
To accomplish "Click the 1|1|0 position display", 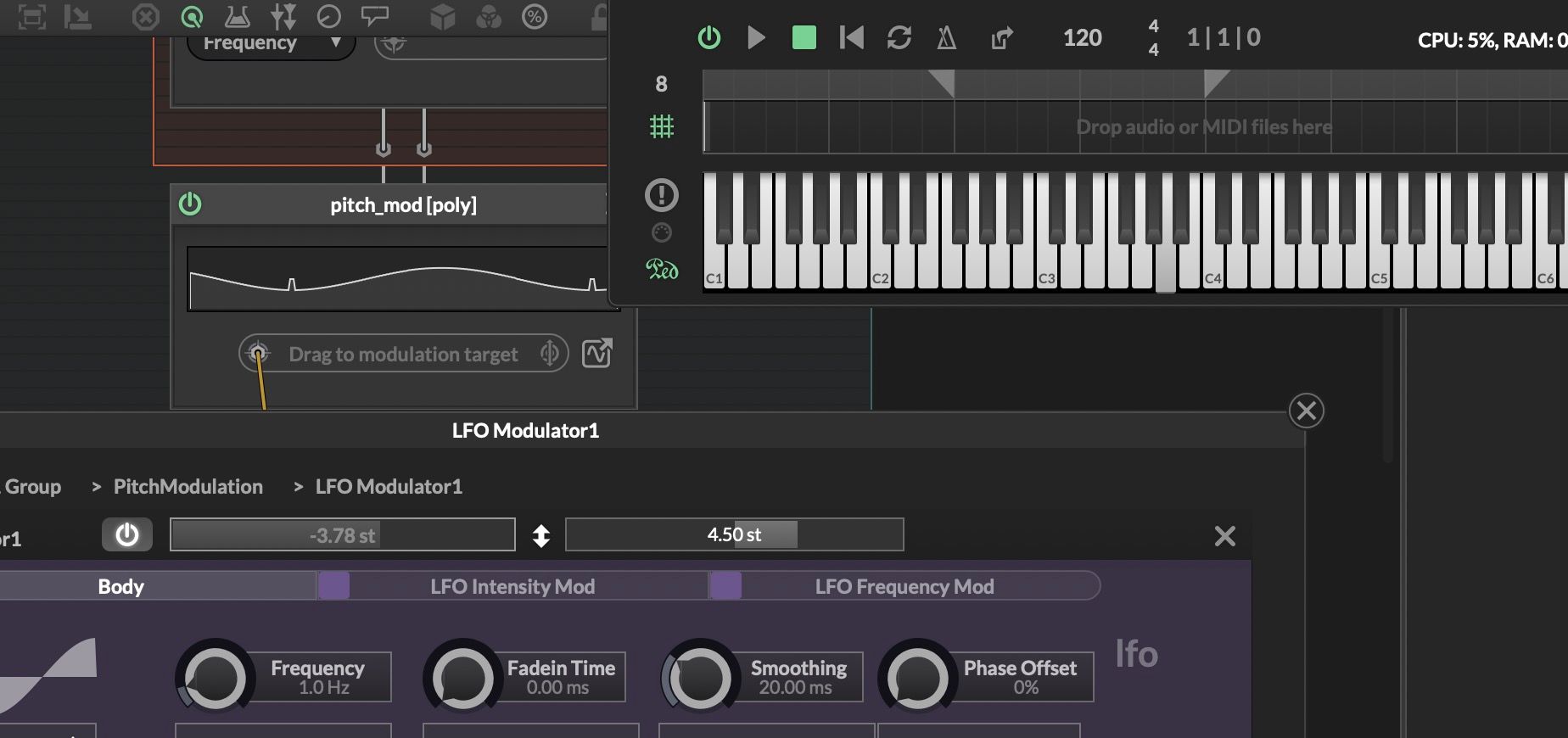I will pos(1224,37).
